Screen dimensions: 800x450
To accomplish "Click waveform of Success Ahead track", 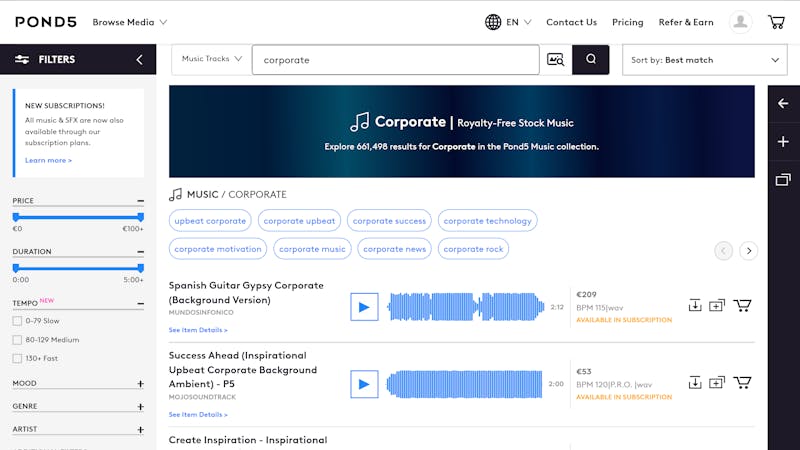I will (464, 384).
